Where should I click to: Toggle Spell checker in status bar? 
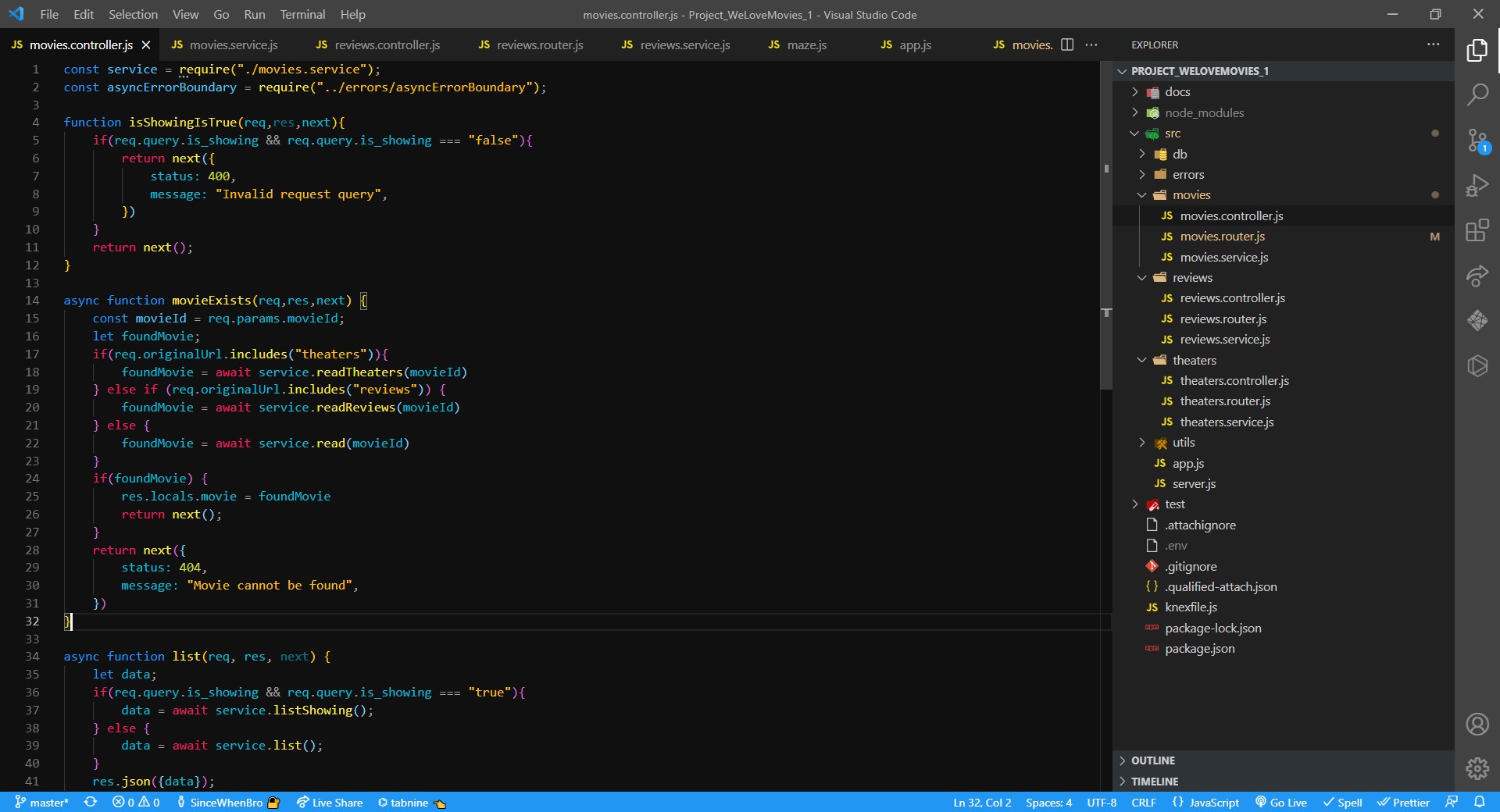tap(1342, 802)
